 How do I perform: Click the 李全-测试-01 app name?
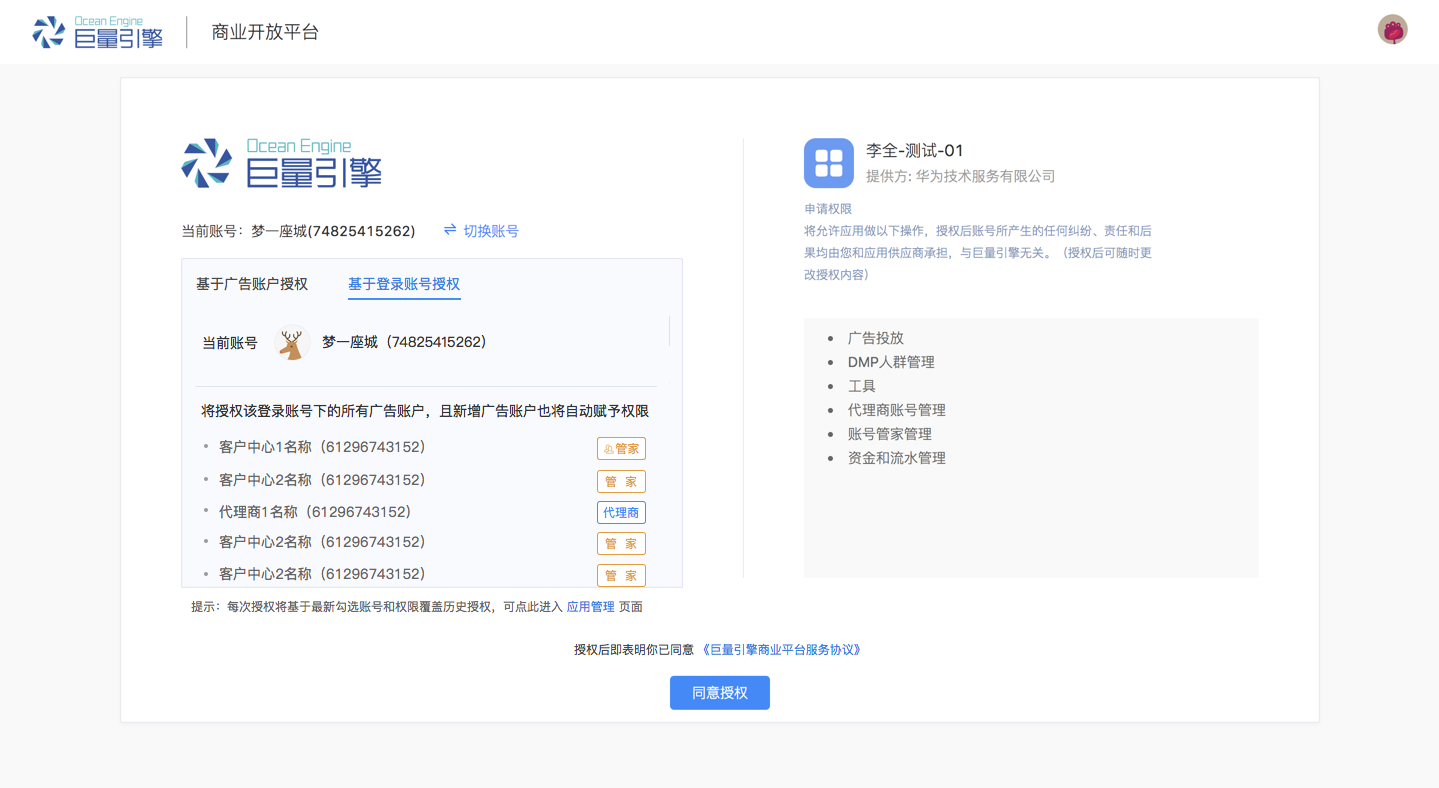[914, 151]
